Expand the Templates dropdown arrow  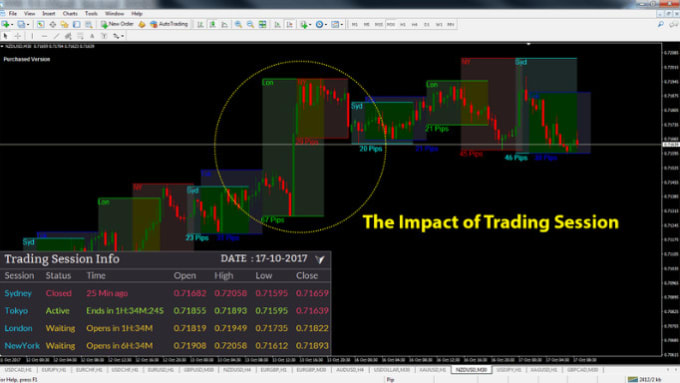click(x=342, y=25)
